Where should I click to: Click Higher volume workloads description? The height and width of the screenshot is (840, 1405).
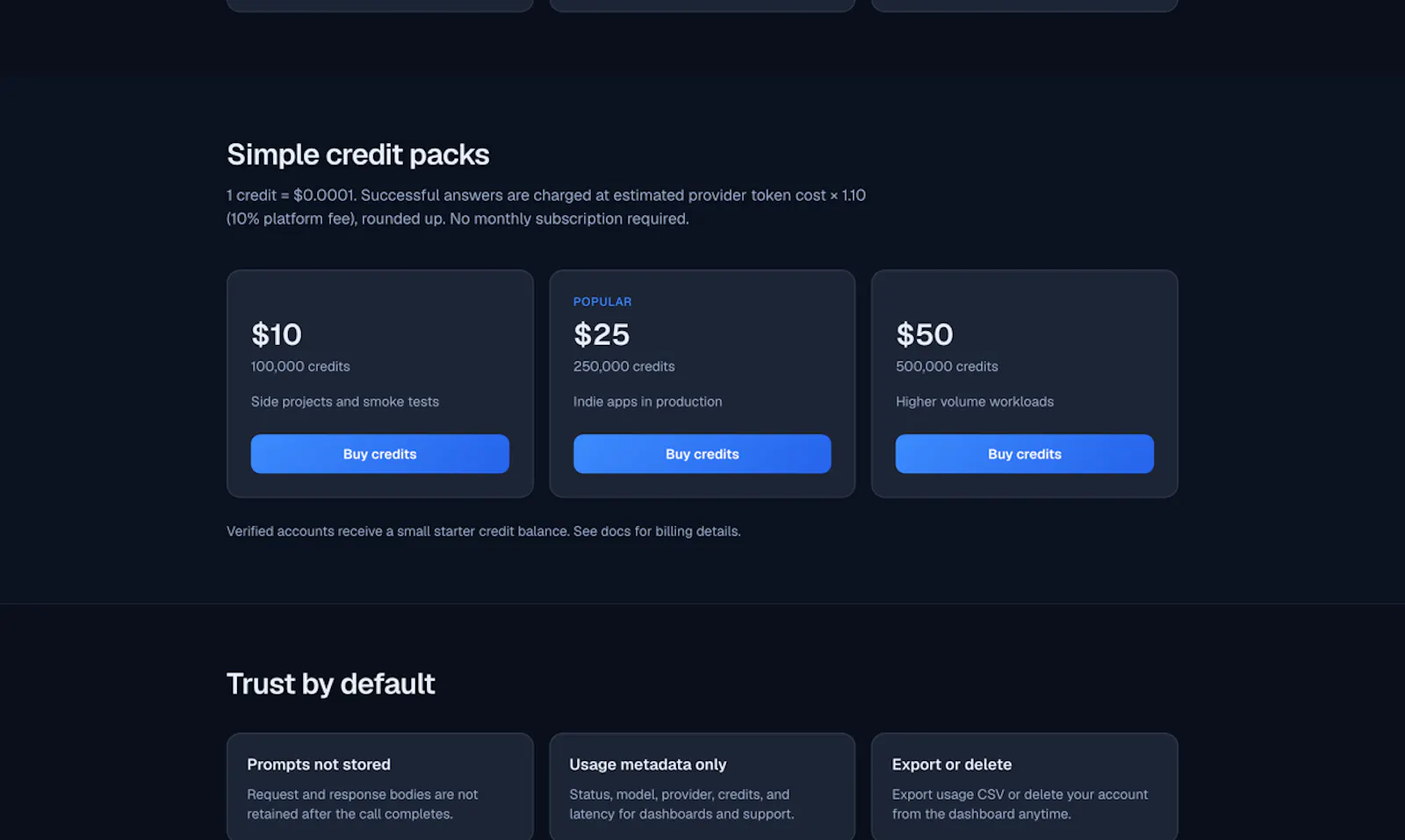pyautogui.click(x=975, y=401)
